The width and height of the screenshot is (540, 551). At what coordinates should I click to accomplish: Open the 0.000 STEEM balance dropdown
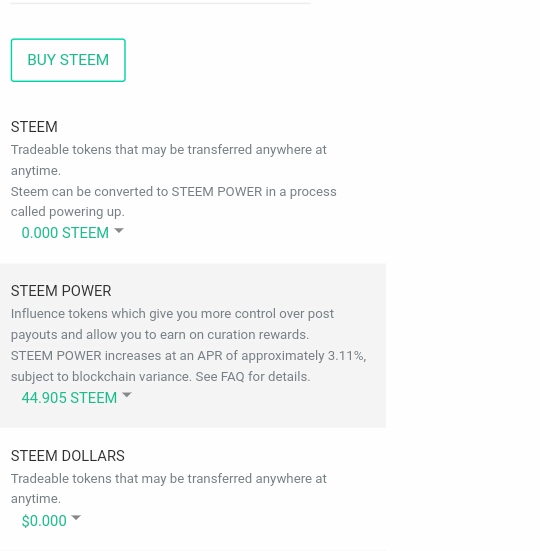click(x=72, y=233)
